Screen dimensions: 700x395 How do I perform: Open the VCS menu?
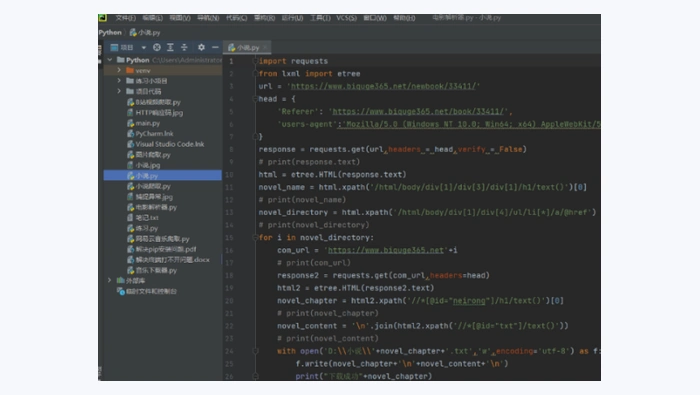click(346, 18)
